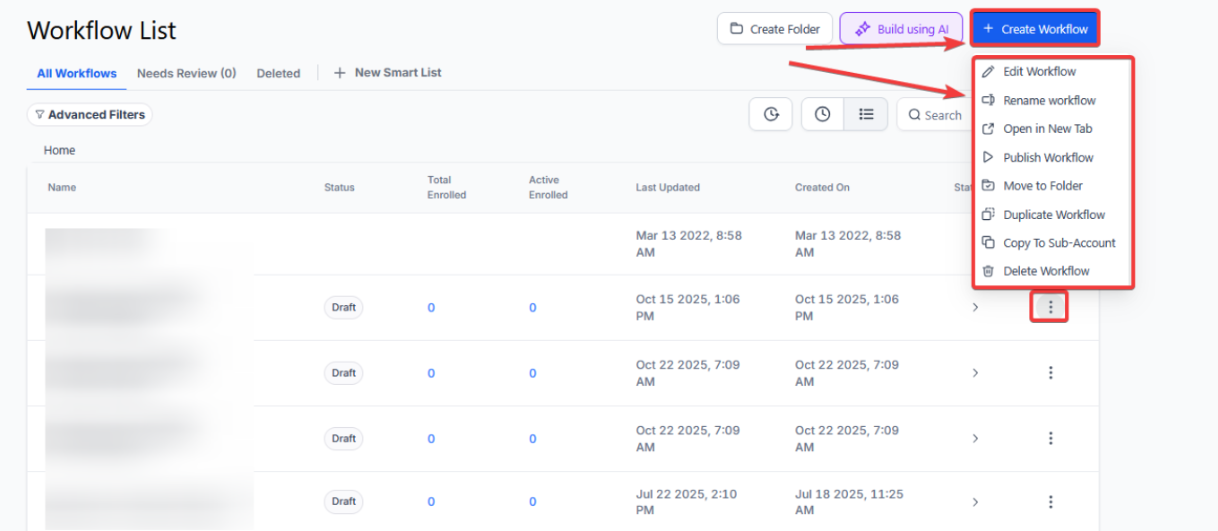Screen dimensions: 1218x531
Task: Add a New Smart List
Action: [388, 73]
